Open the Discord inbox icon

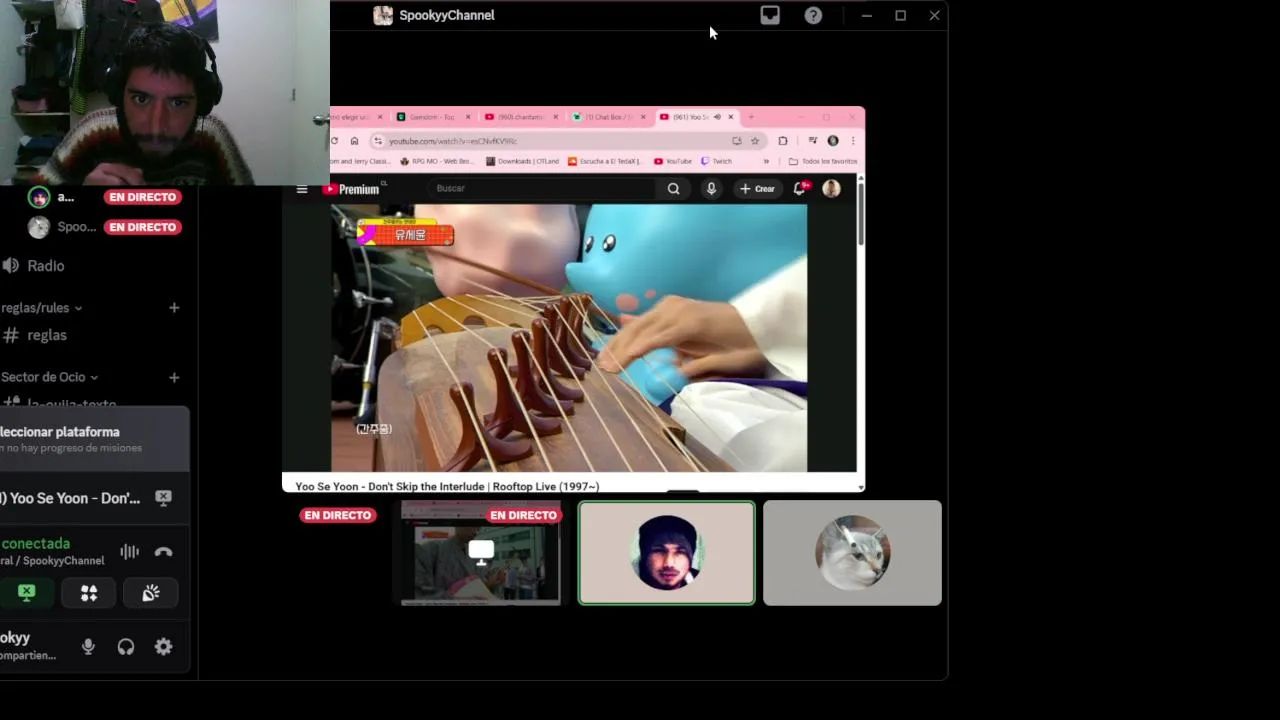769,15
